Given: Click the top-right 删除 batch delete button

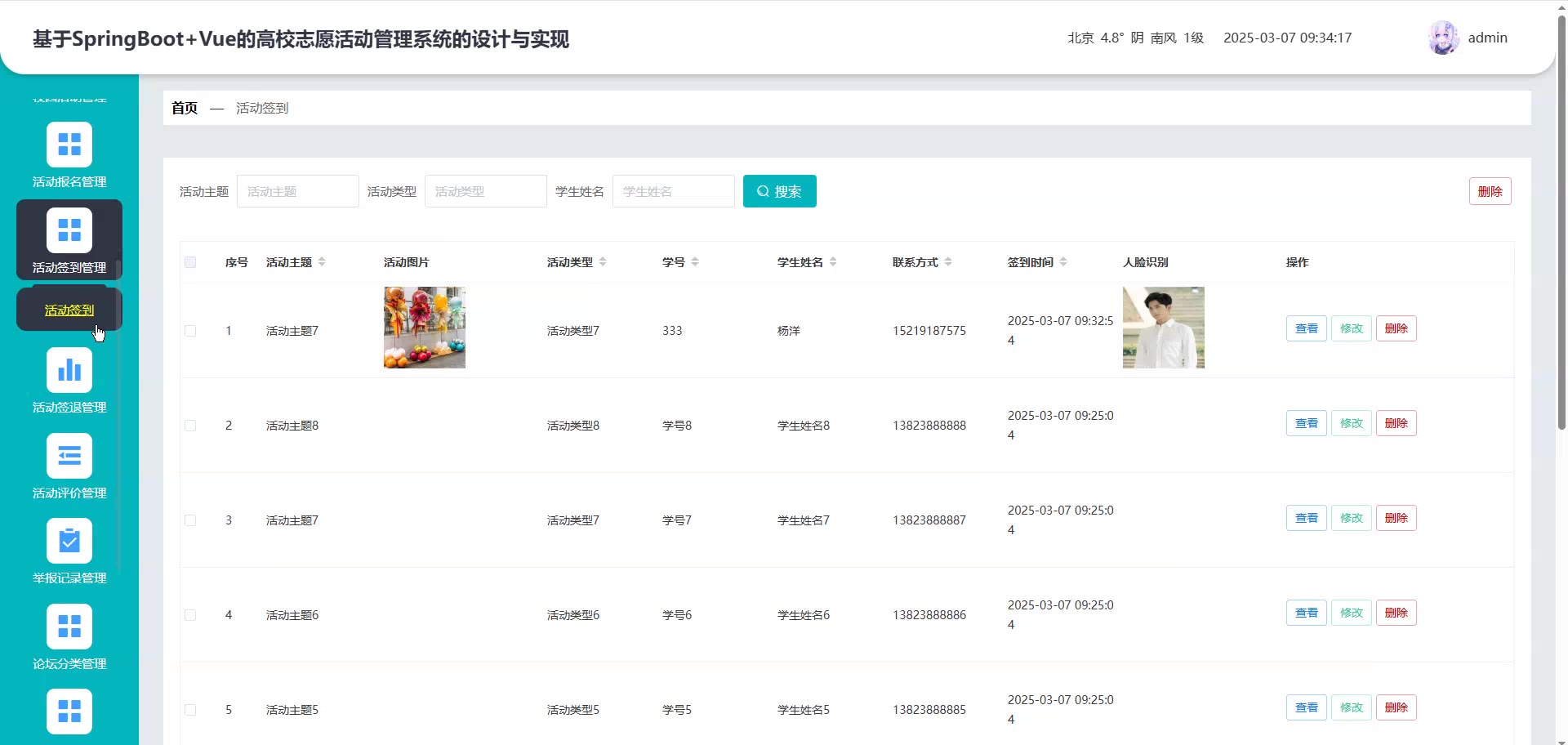Looking at the screenshot, I should tap(1490, 191).
